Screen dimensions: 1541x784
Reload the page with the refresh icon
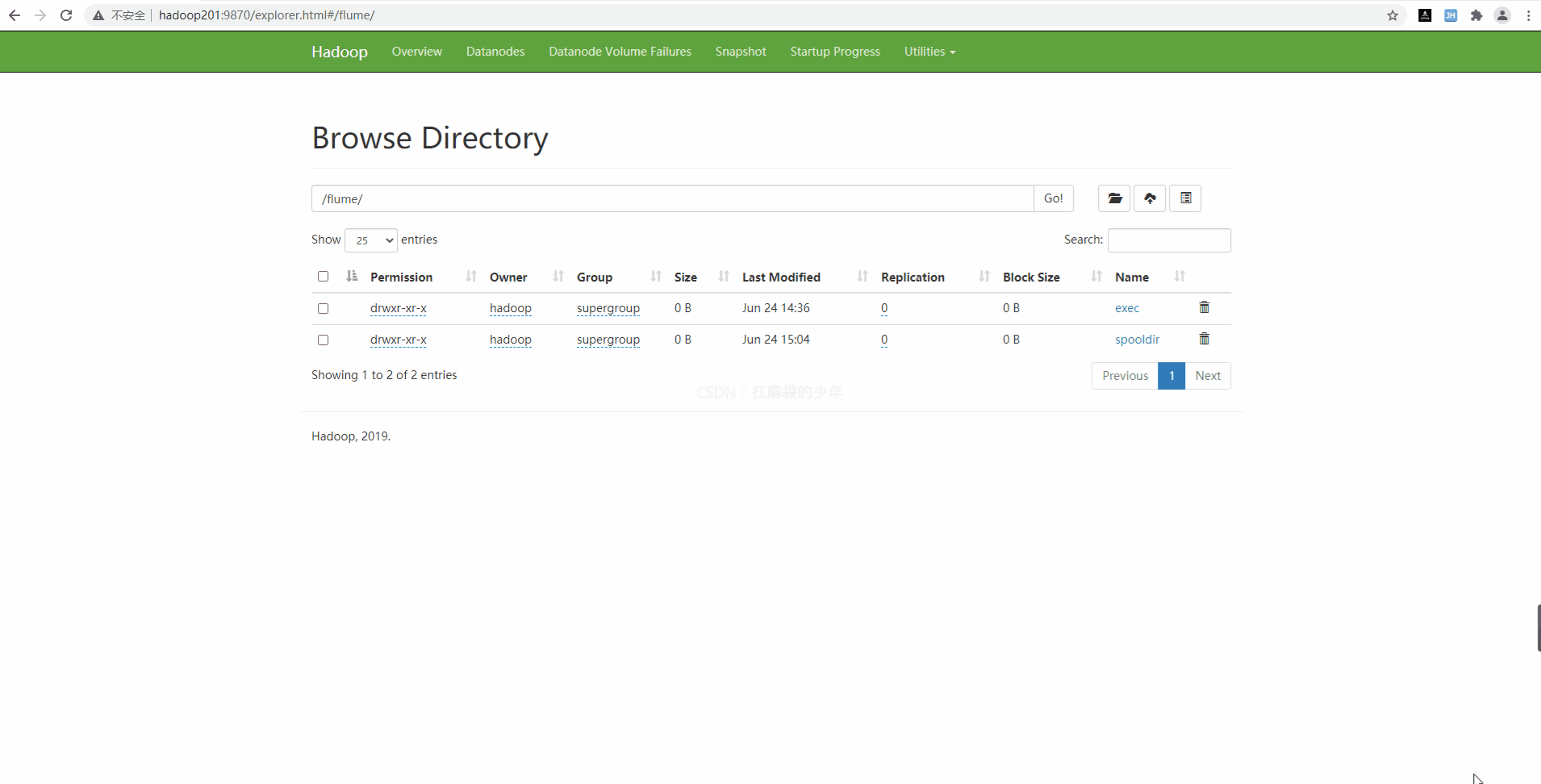66,15
